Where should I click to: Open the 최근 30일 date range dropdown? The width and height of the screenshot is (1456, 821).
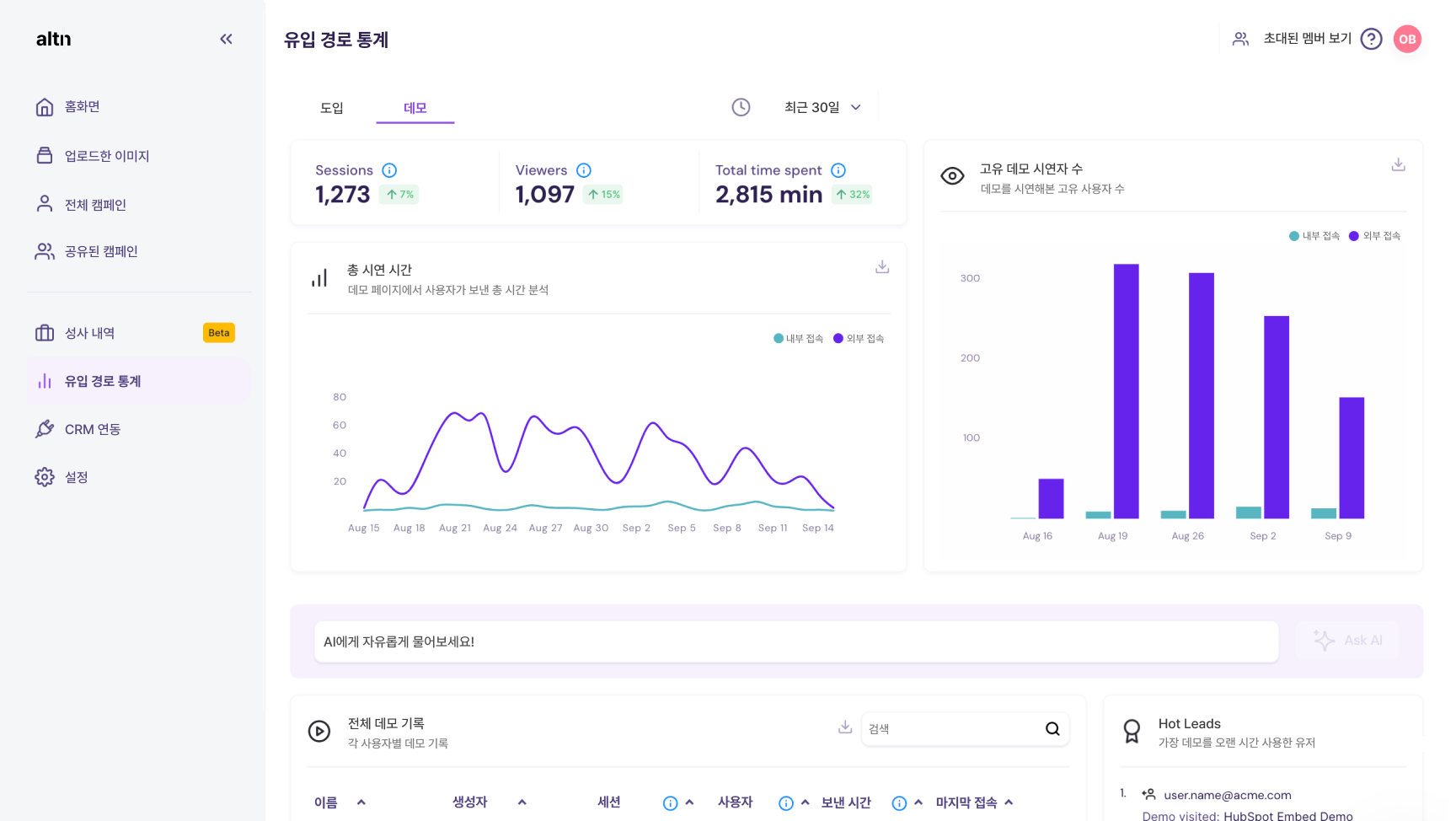pos(822,107)
